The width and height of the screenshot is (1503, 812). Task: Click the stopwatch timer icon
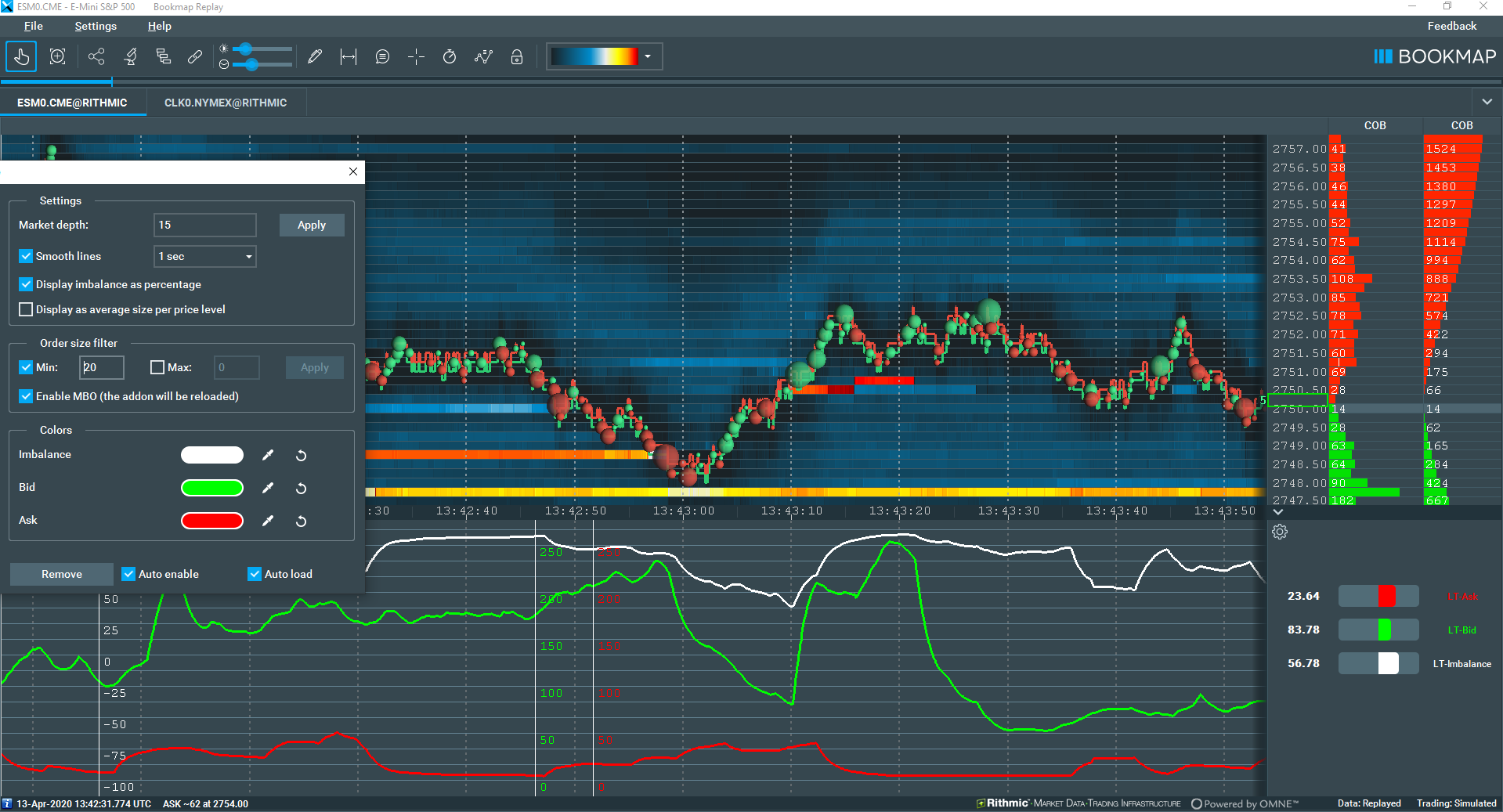450,56
